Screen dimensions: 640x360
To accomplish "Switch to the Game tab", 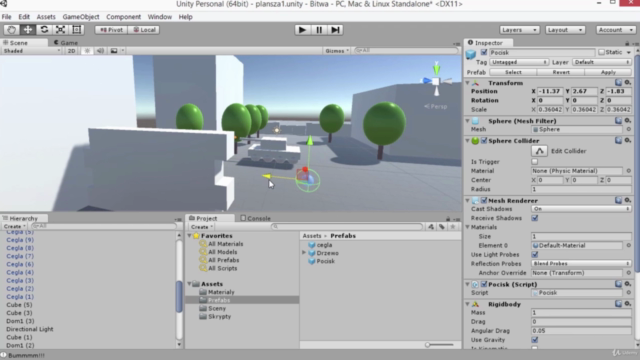I will point(66,42).
